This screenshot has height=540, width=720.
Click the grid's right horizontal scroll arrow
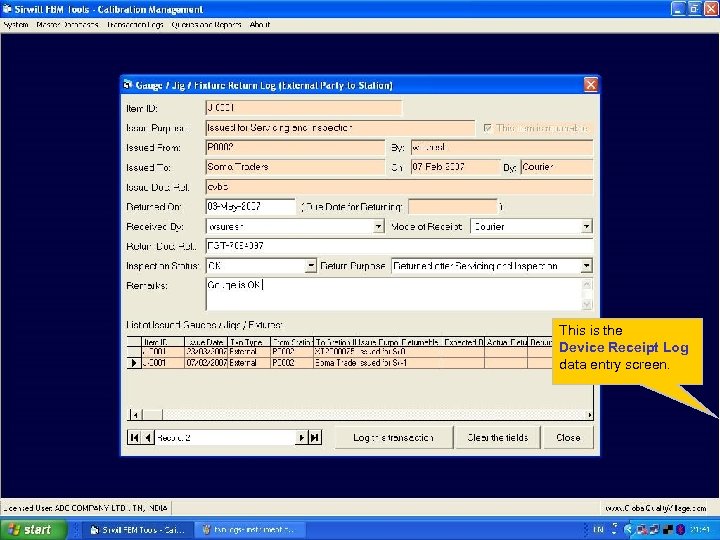point(590,415)
